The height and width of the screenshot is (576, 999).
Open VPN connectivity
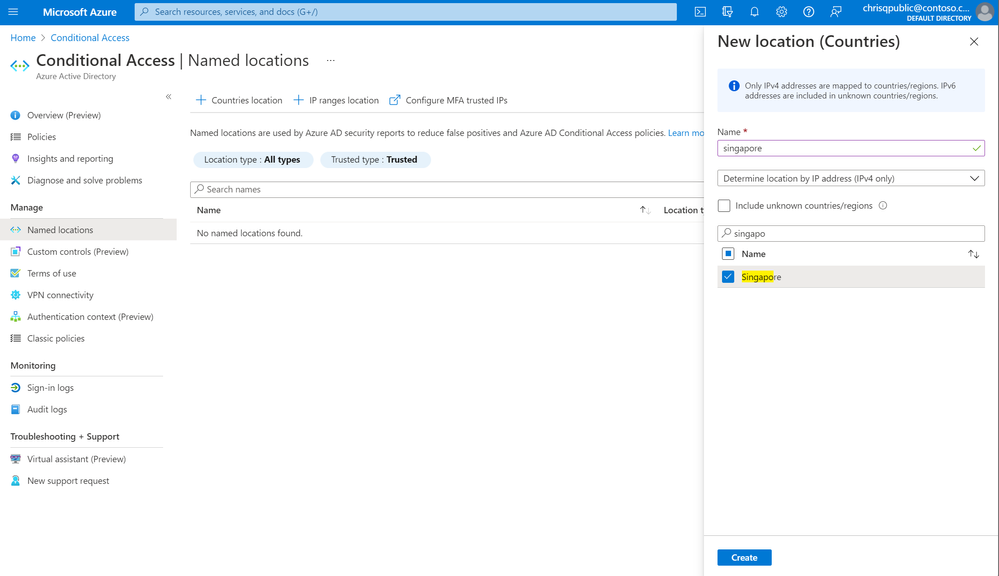(x=60, y=295)
